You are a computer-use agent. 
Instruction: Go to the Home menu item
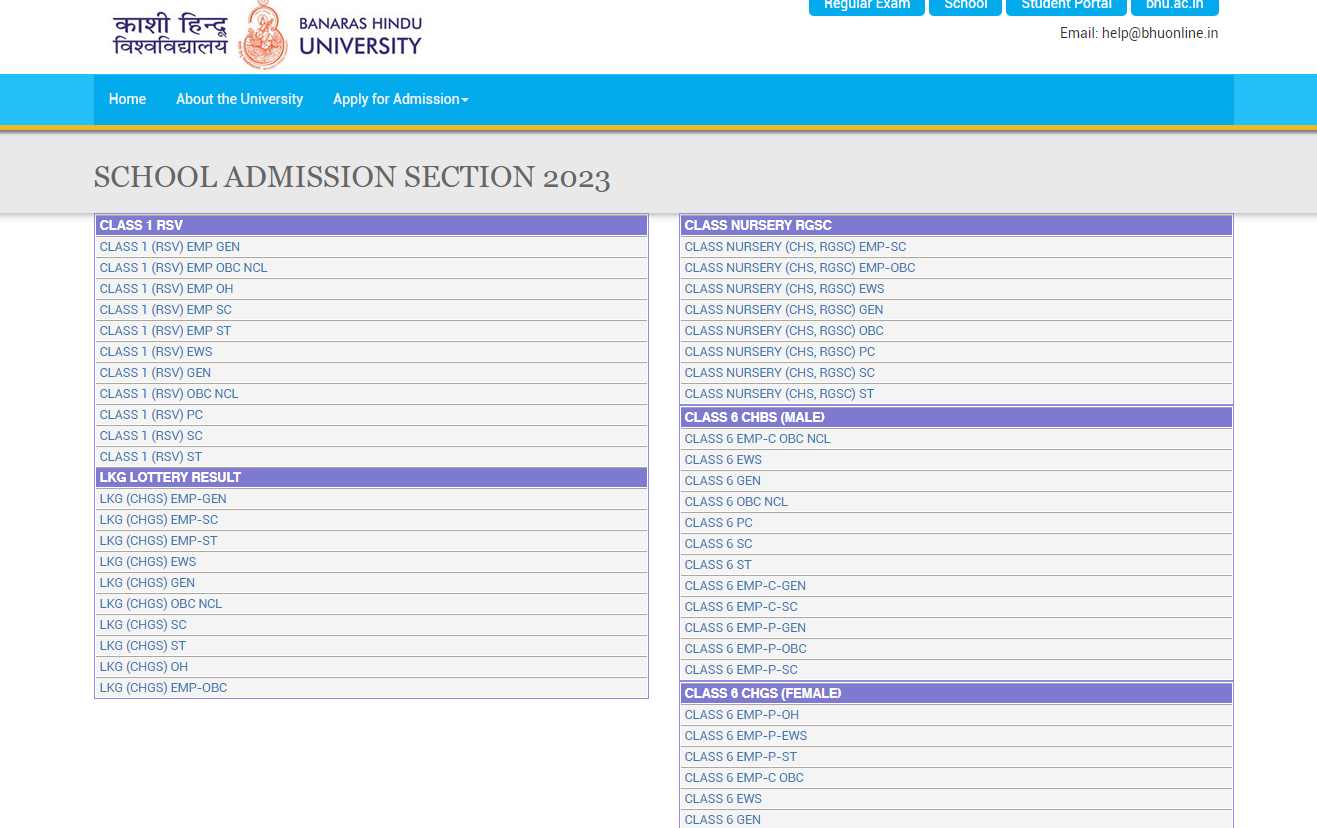[x=127, y=99]
